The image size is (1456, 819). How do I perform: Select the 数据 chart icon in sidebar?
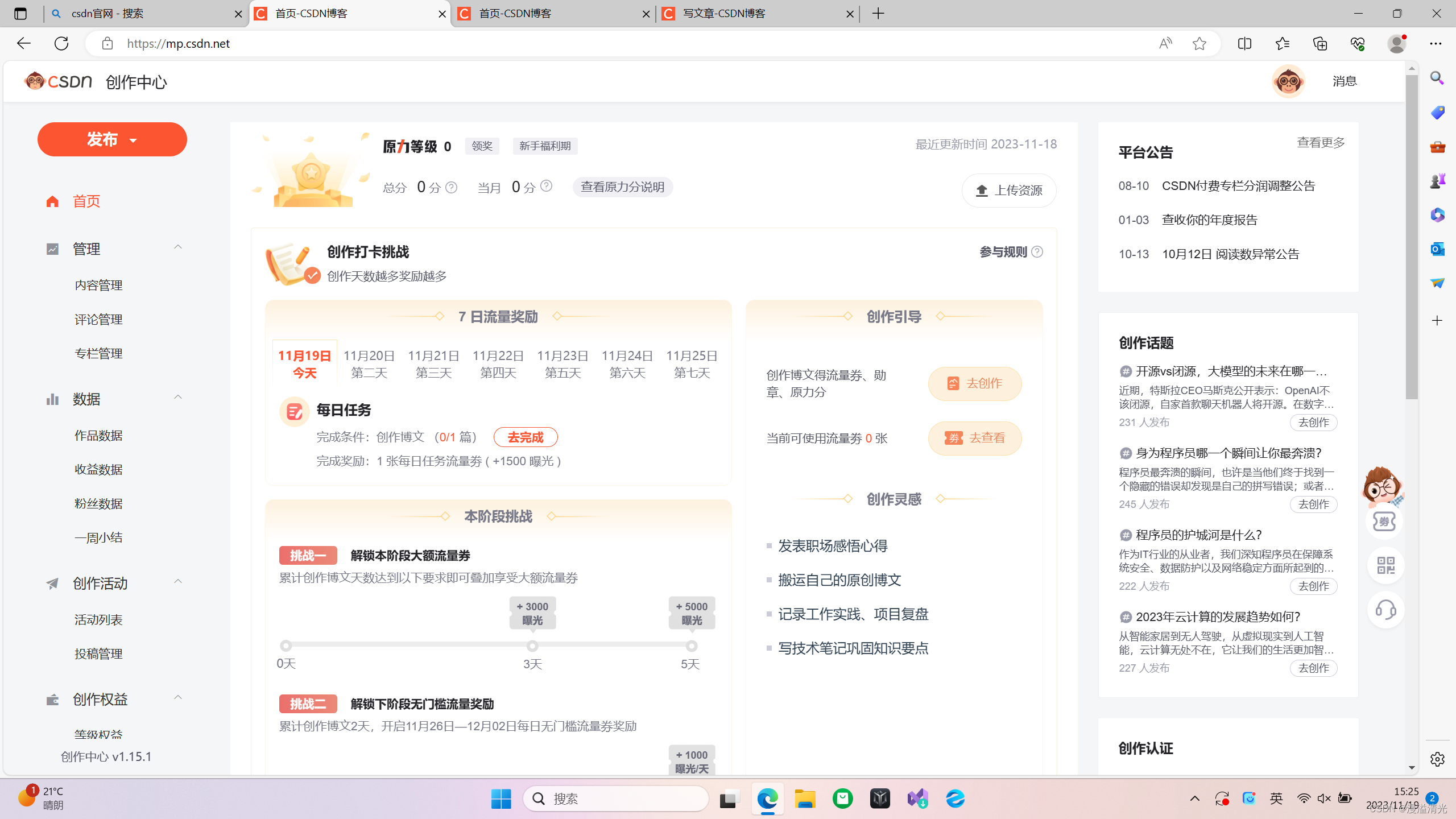pos(52,399)
